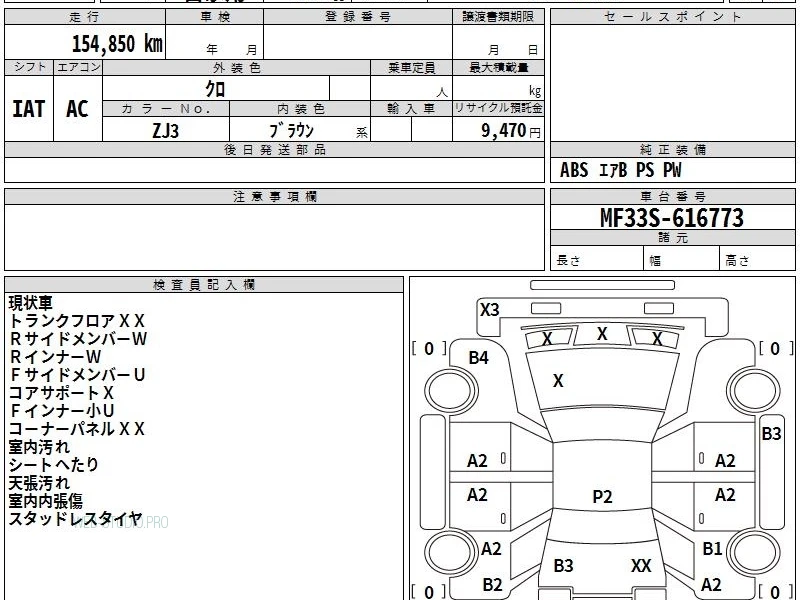Select the AC air conditioner value
This screenshot has width=800, height=600.
point(78,109)
